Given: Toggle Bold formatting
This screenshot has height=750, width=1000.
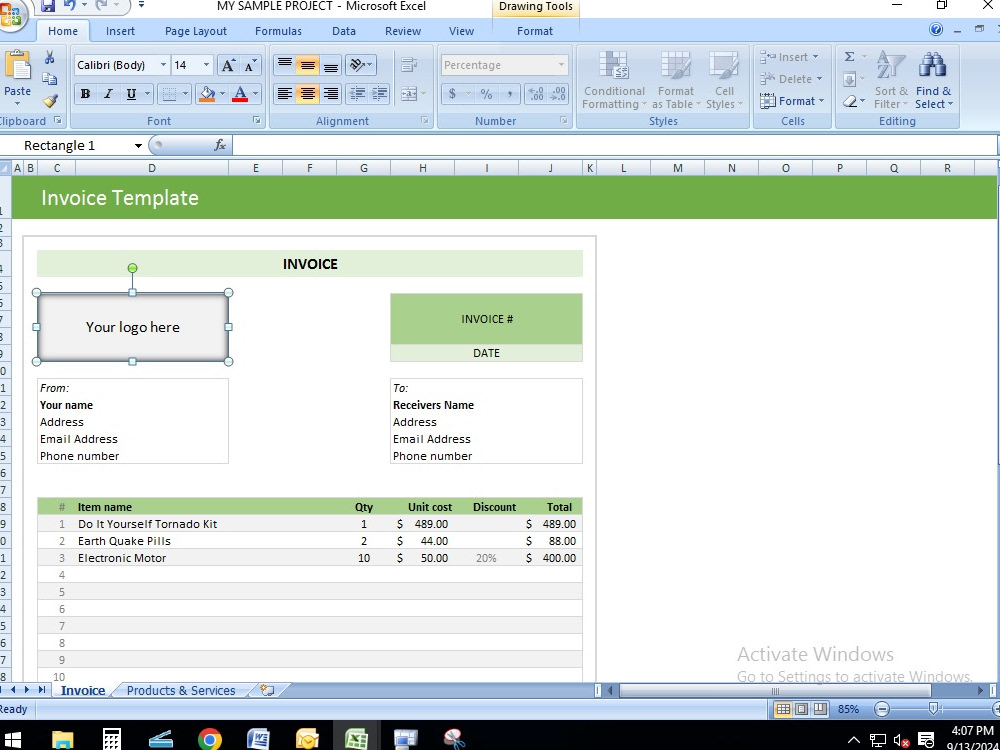Looking at the screenshot, I should pos(85,94).
